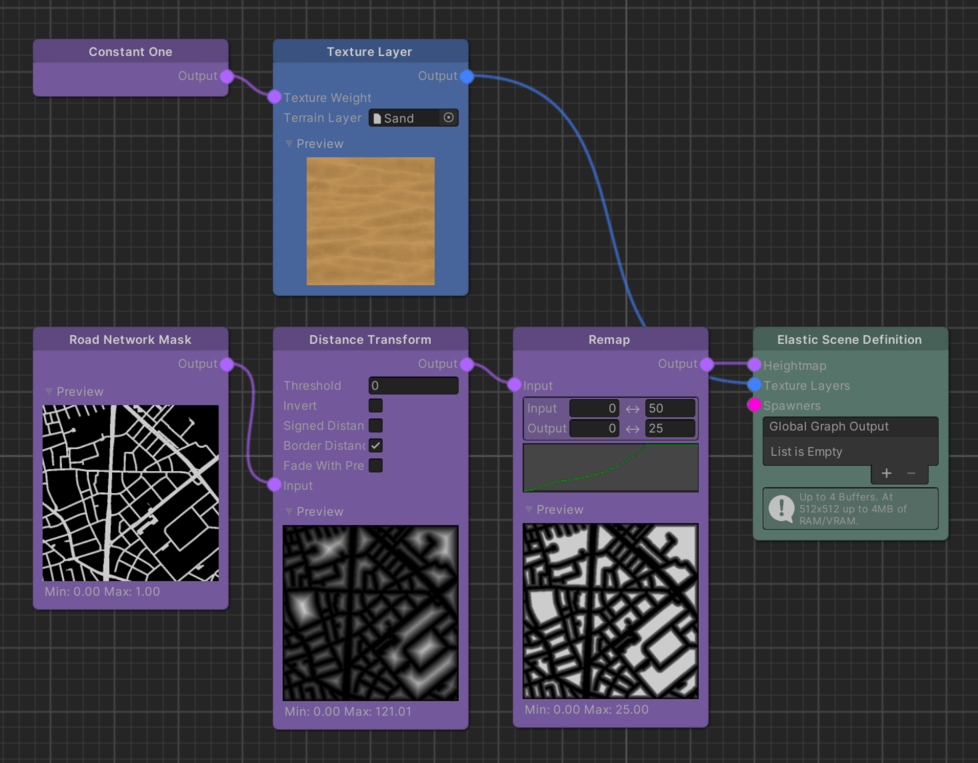
Task: Collapse the Road Network Mask Preview
Action: tap(50, 392)
